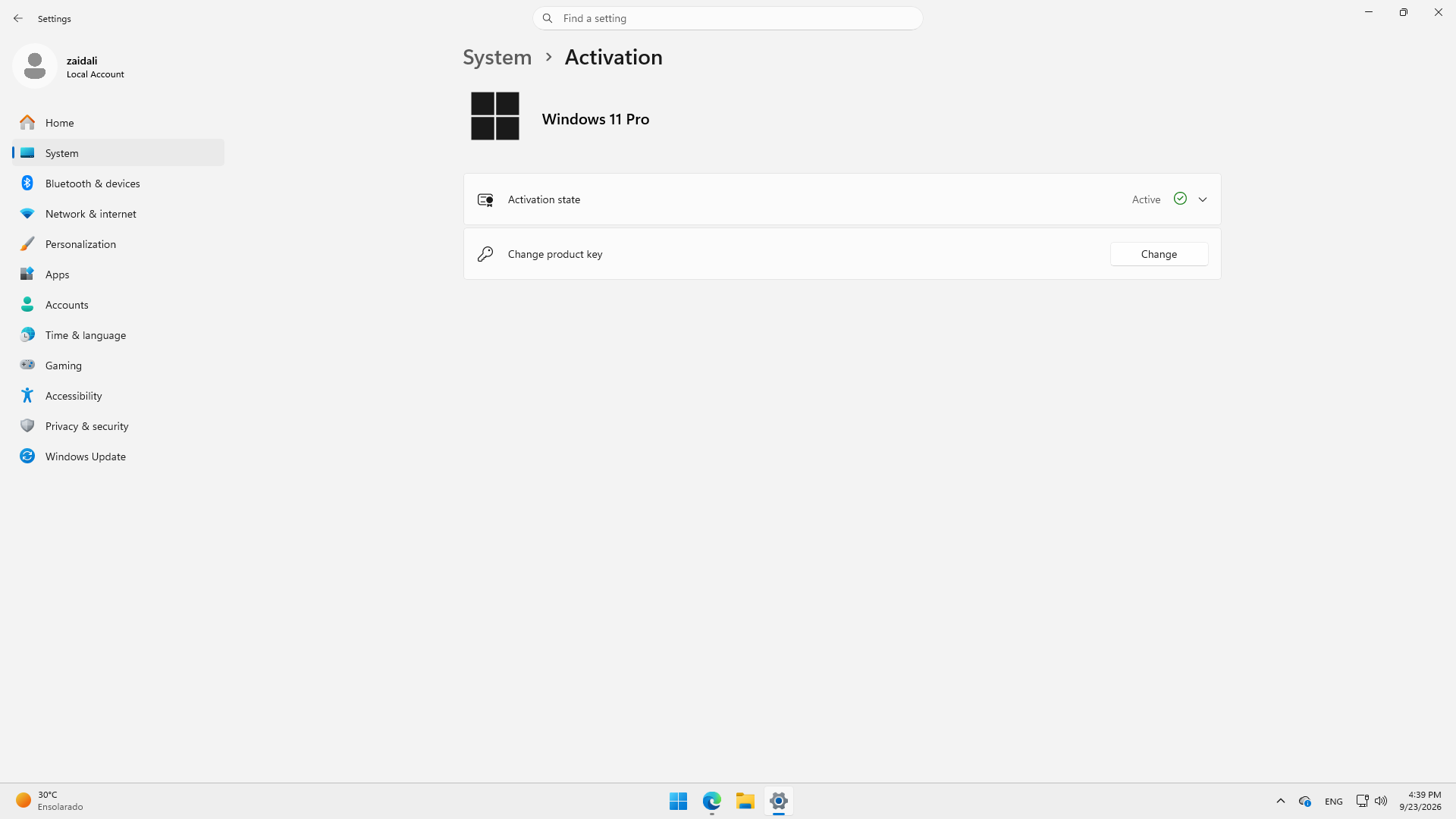Click the Activation state label
Image resolution: width=1456 pixels, height=819 pixels.
coord(544,199)
